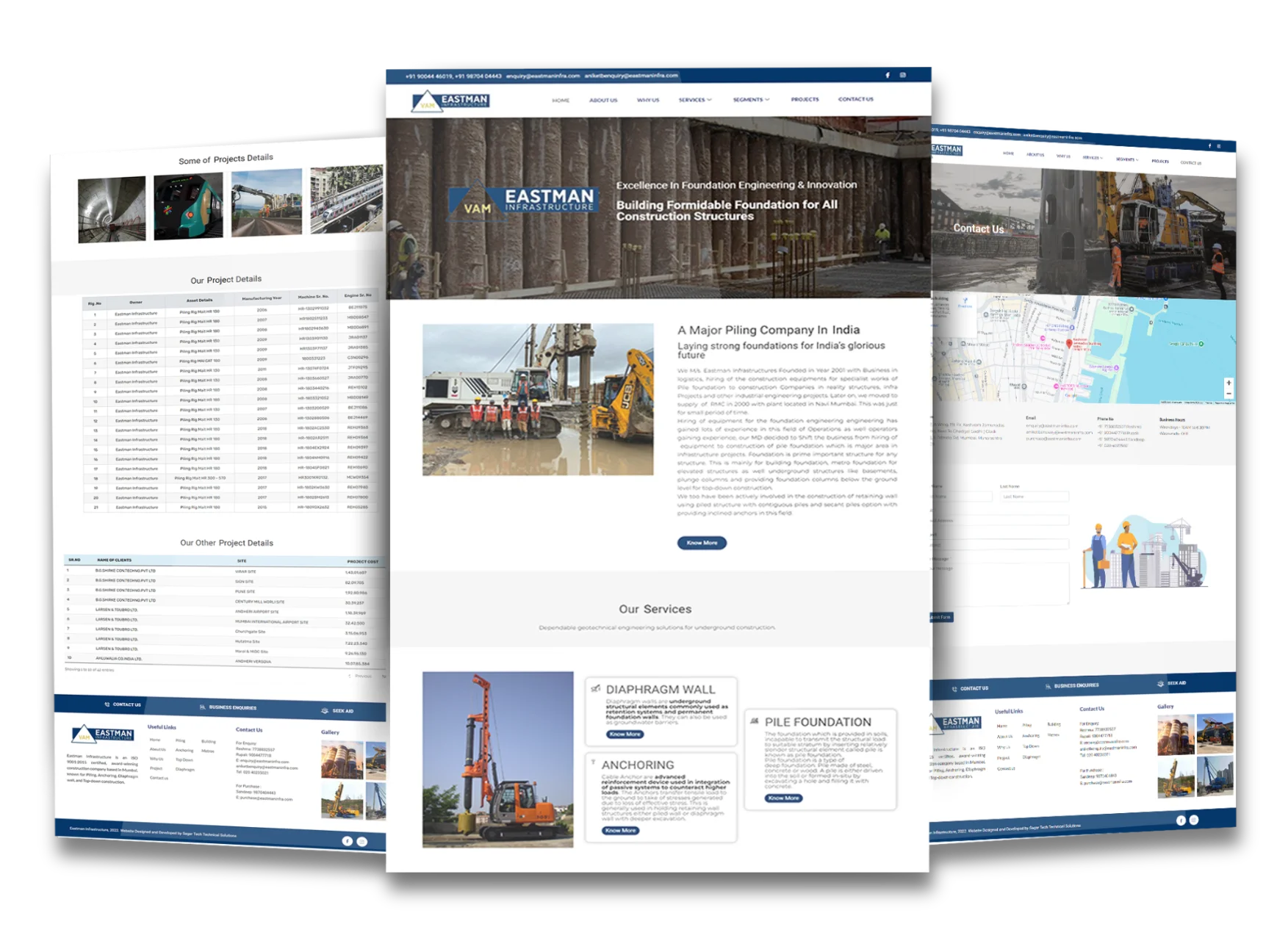Click the map zoom out minus button
The width and height of the screenshot is (1288, 938).
[x=1228, y=394]
